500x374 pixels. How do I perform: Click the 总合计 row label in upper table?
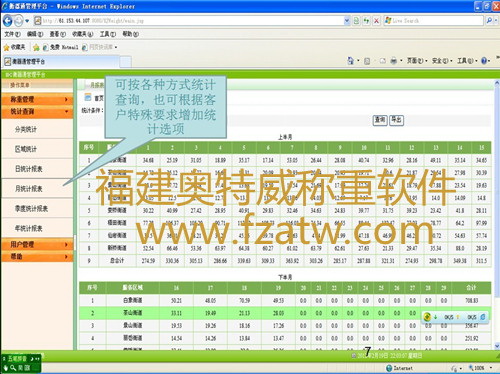[117, 261]
